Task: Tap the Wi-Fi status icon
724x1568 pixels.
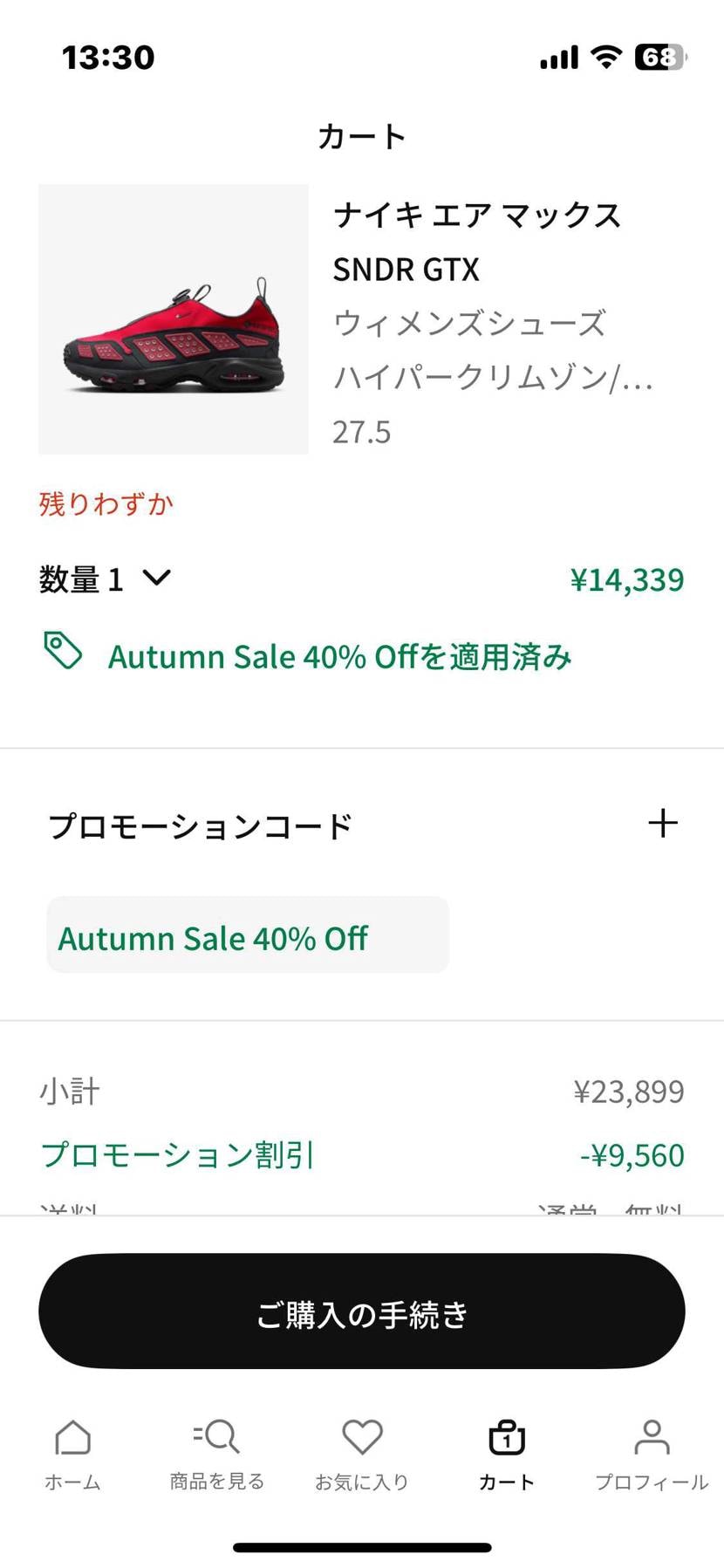Action: [x=605, y=57]
